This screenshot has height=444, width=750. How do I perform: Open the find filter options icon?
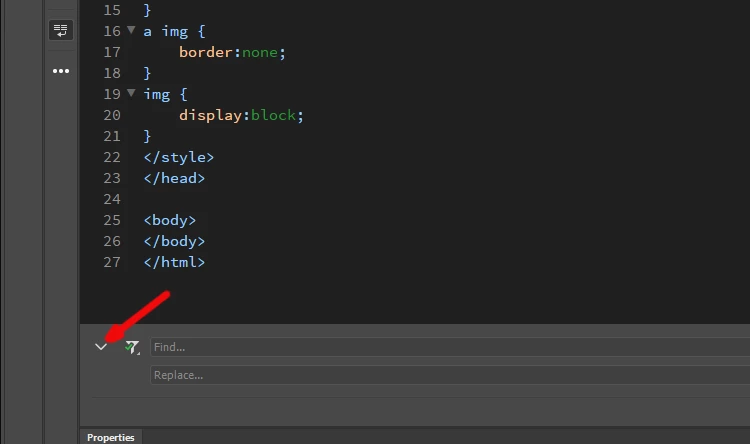(x=132, y=347)
